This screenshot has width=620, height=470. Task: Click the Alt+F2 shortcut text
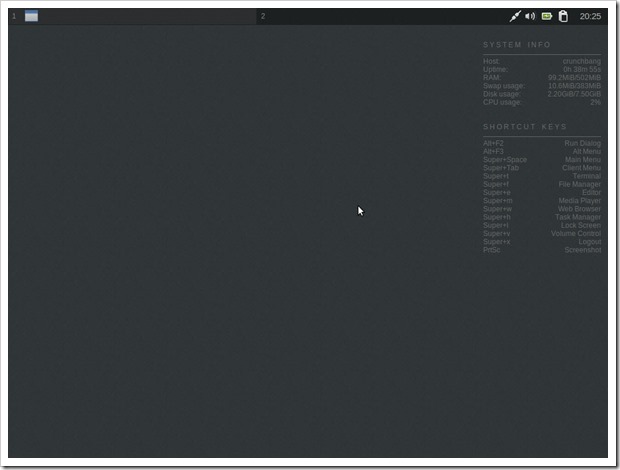(493, 143)
